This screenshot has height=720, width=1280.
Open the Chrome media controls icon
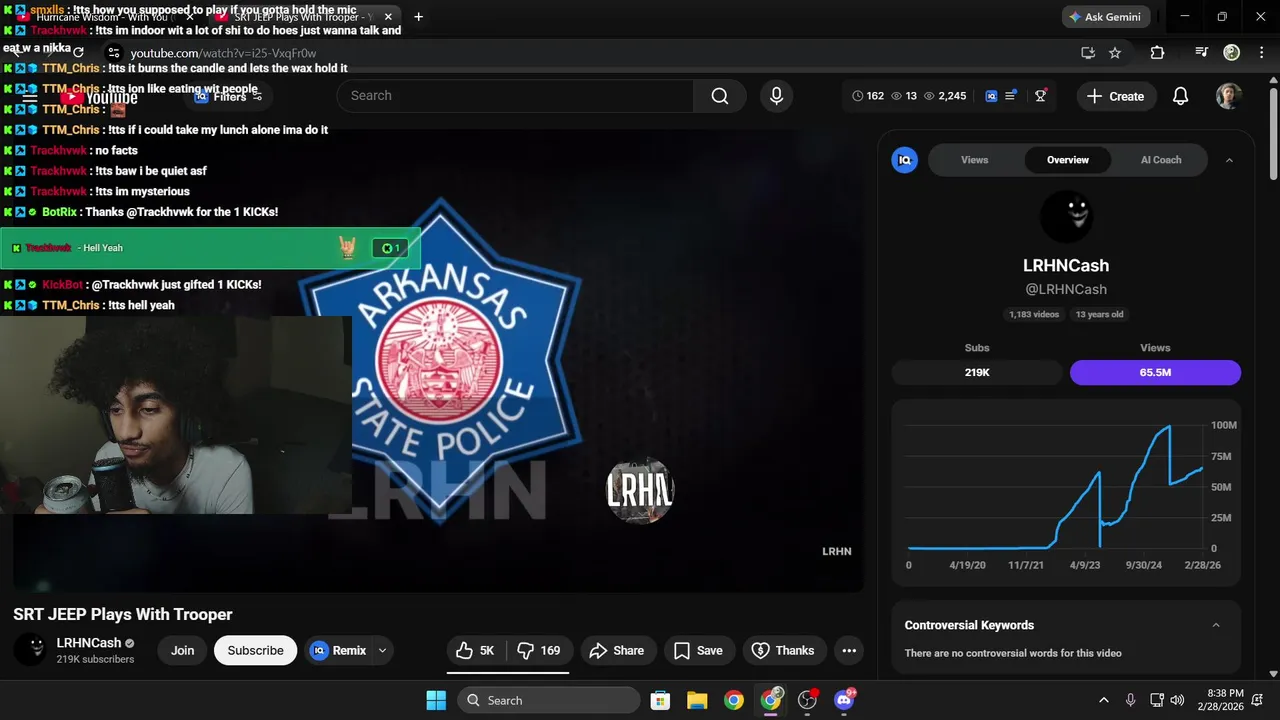(x=1202, y=53)
